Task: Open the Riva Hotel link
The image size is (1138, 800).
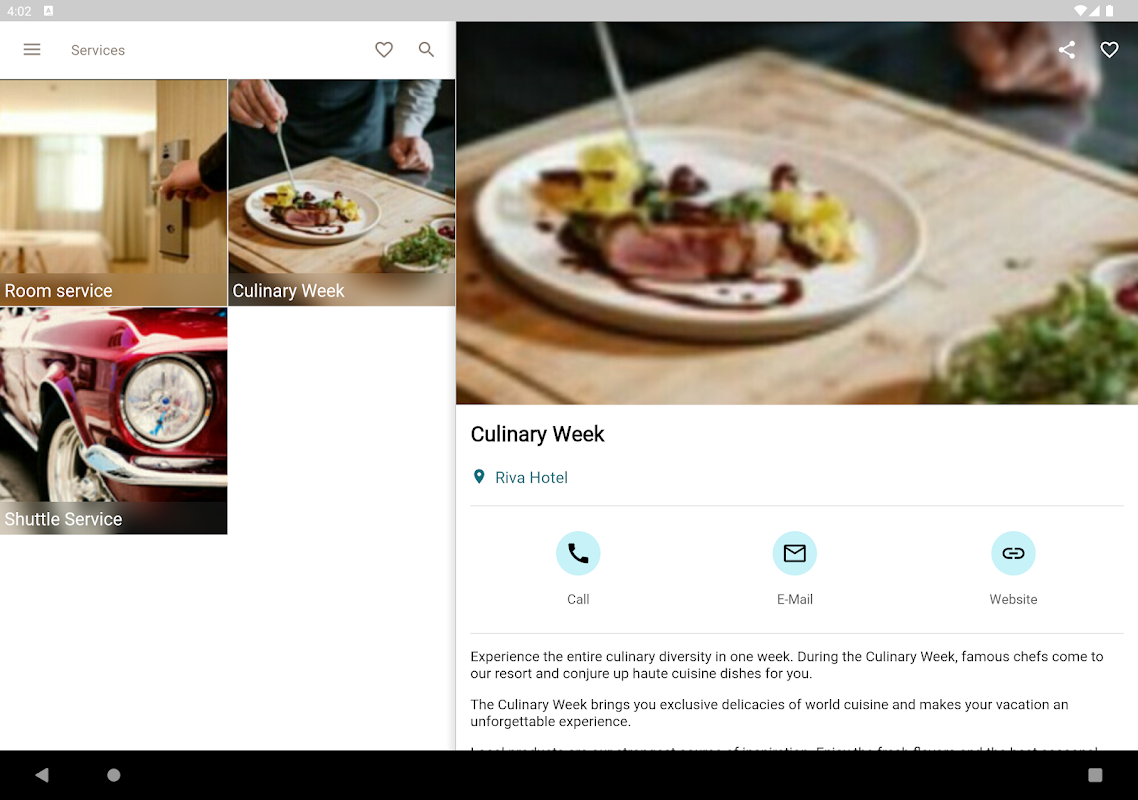Action: point(531,478)
